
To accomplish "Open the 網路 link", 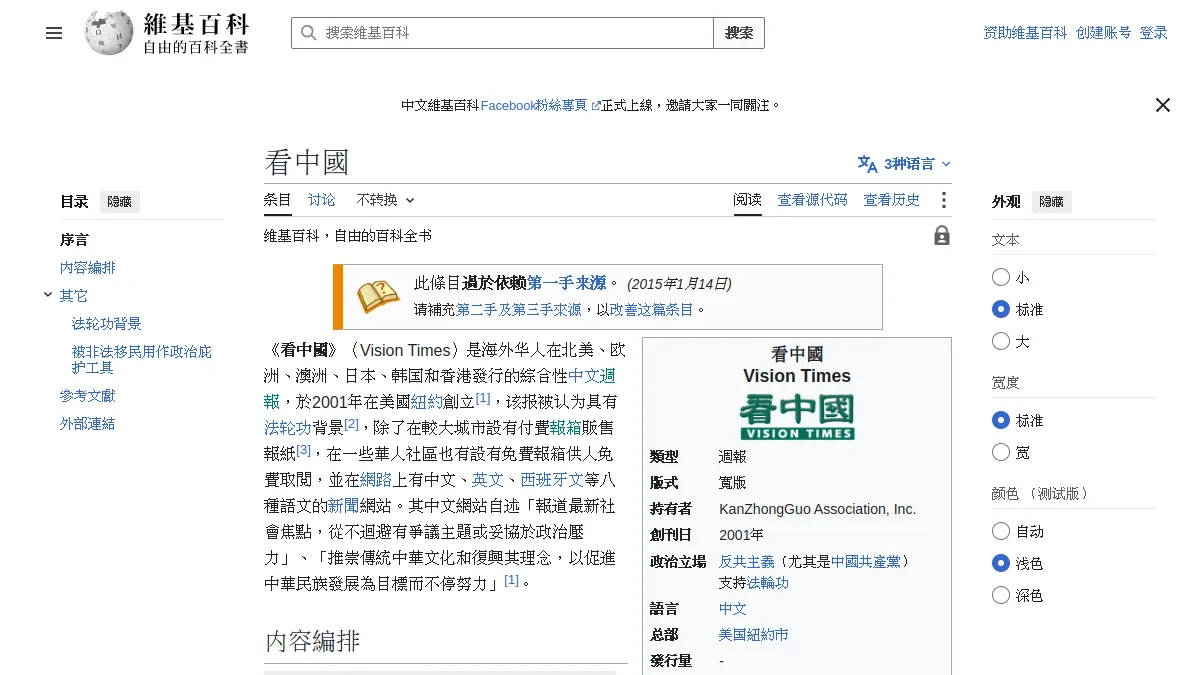I will click(376, 480).
